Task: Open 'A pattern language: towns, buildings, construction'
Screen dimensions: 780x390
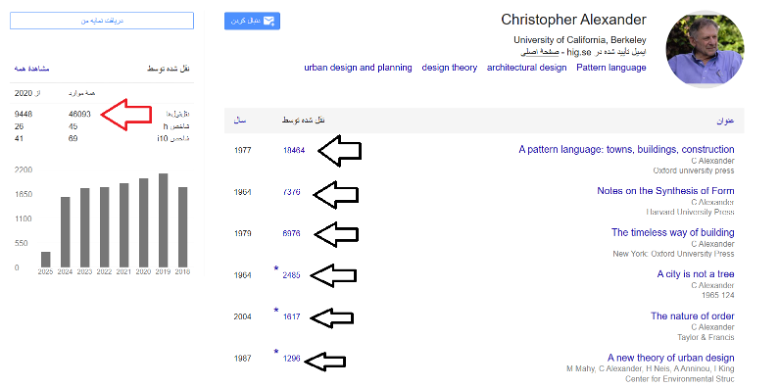Action: tap(626, 149)
